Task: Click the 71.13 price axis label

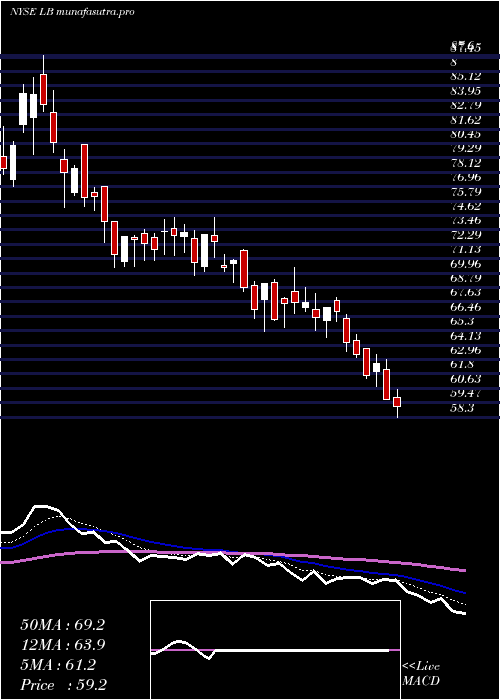Action: tap(466, 249)
